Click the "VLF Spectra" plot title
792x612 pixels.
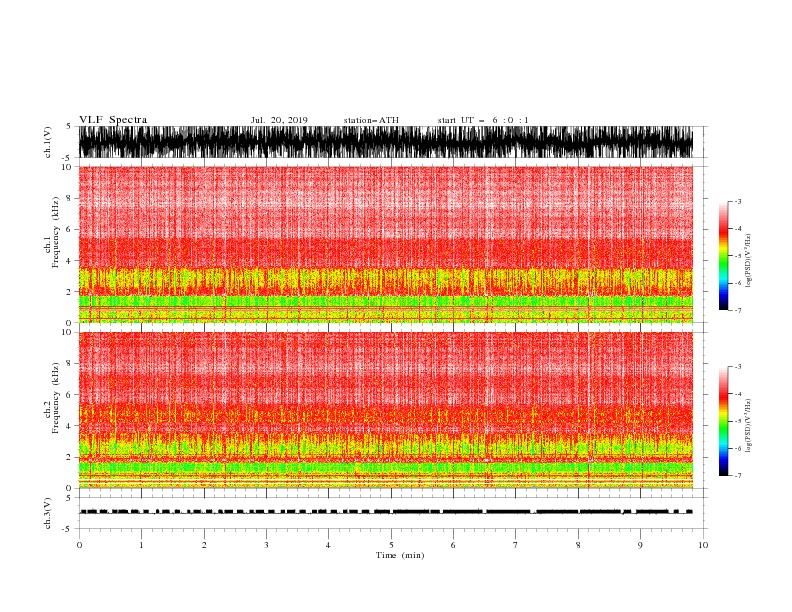[x=113, y=120]
